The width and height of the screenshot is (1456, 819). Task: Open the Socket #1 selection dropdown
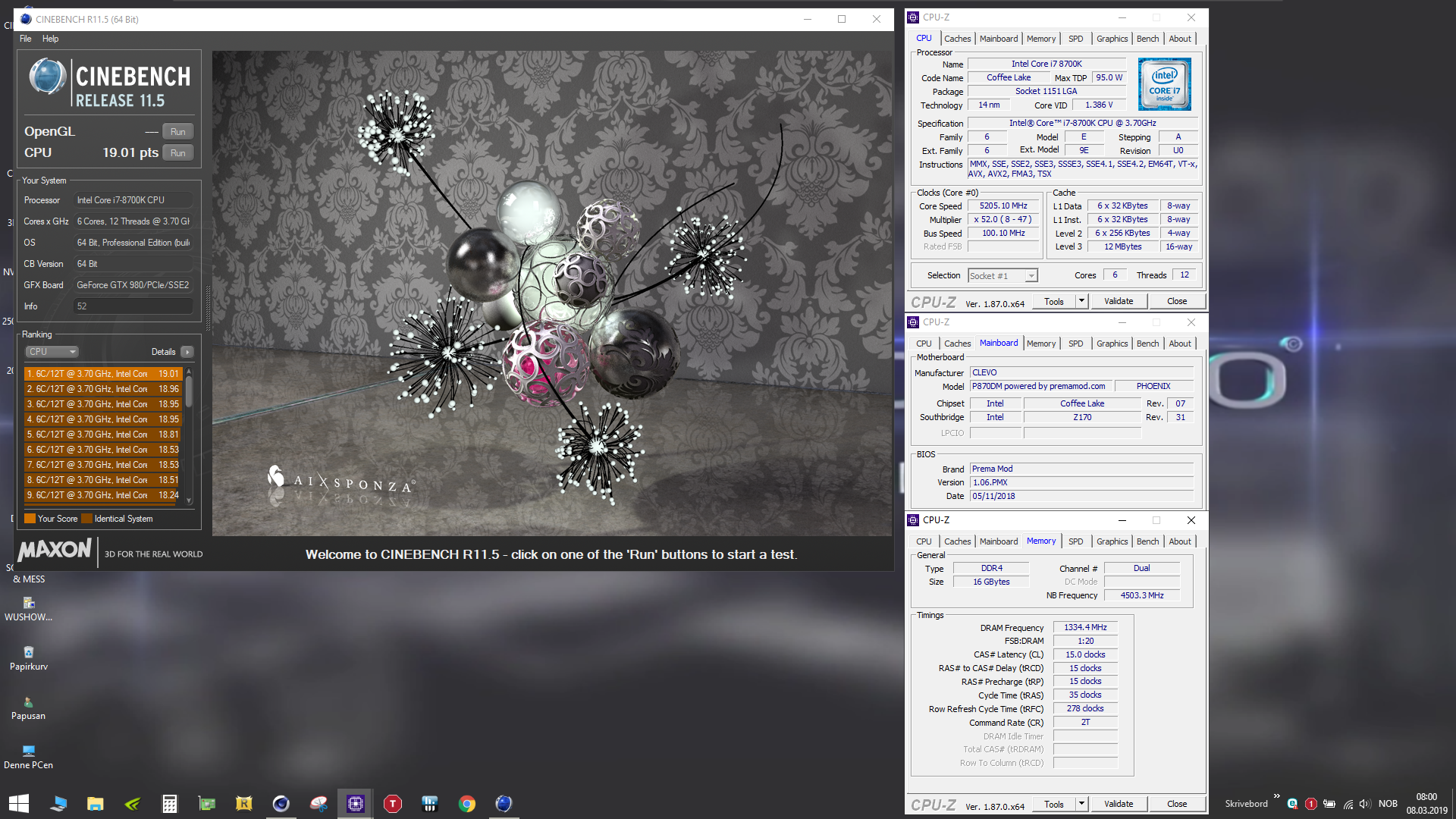coord(1003,275)
